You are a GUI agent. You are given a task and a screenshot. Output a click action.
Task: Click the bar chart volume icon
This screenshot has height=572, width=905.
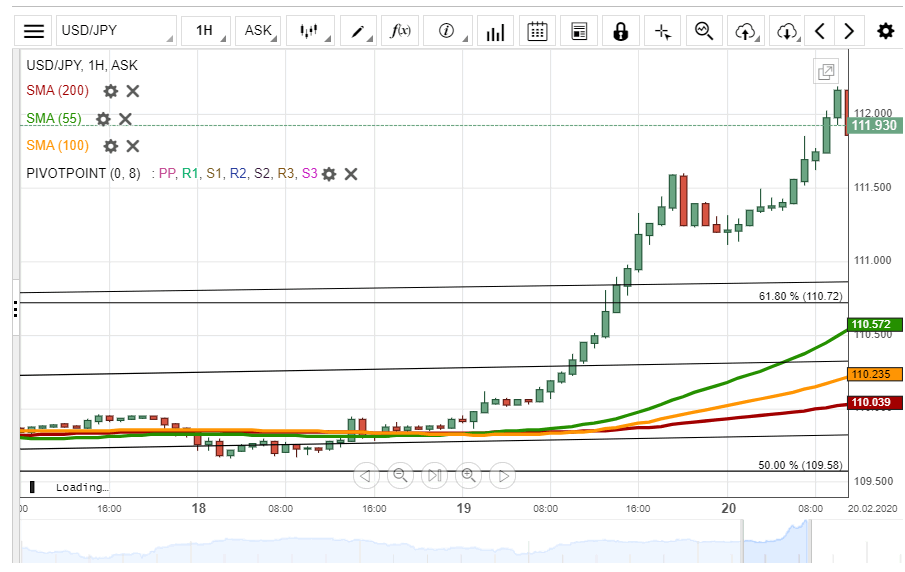pyautogui.click(x=495, y=31)
